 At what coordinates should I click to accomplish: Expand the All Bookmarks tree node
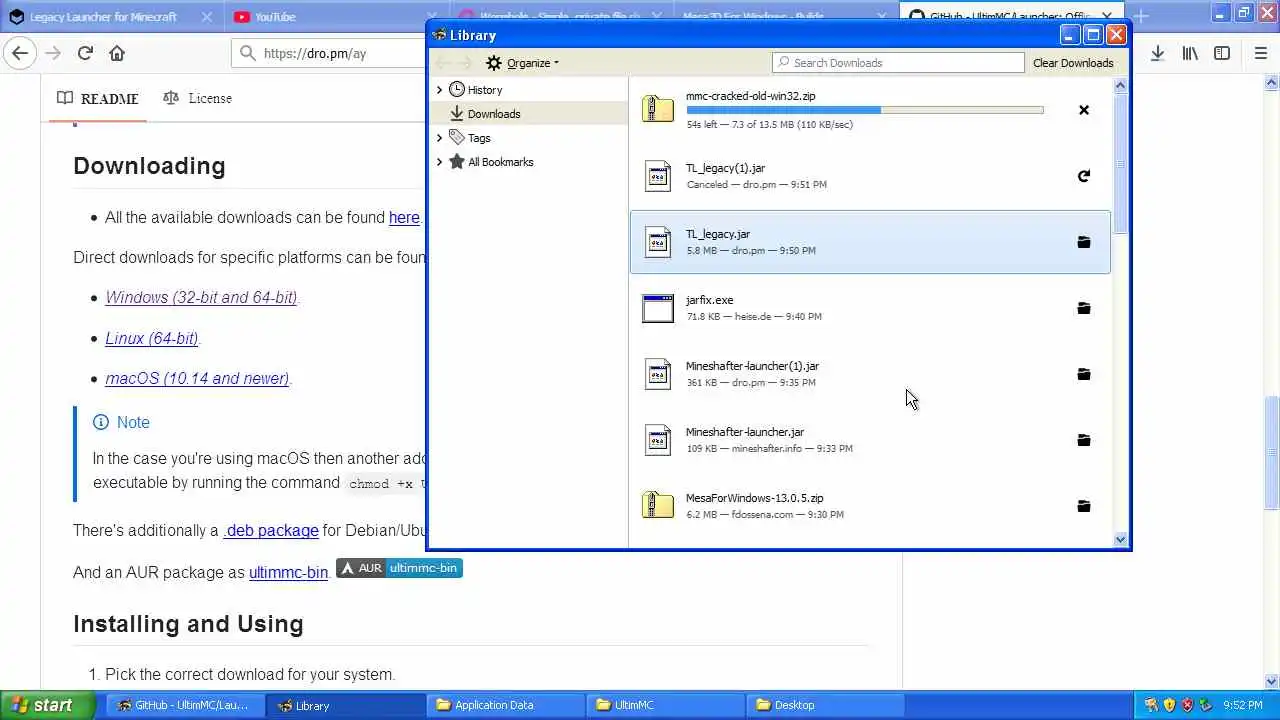coord(439,162)
